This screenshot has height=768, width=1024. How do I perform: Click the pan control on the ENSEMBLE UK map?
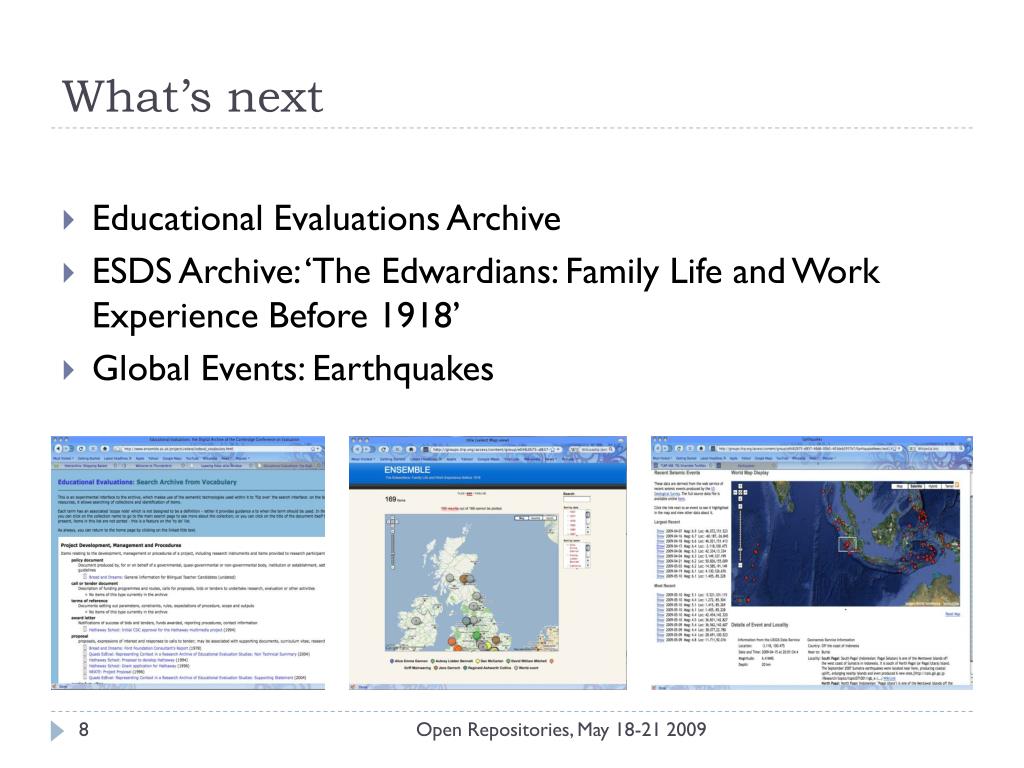pos(392,522)
